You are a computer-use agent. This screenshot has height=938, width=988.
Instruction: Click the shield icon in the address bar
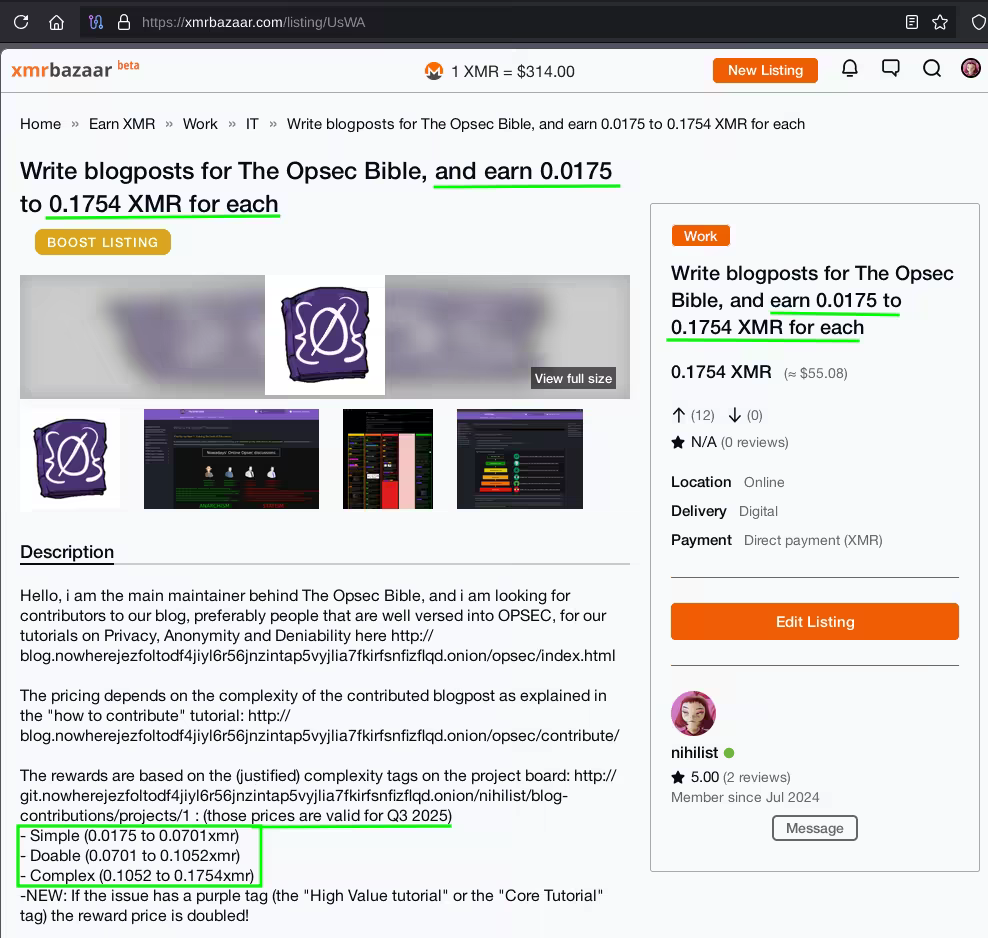(977, 21)
